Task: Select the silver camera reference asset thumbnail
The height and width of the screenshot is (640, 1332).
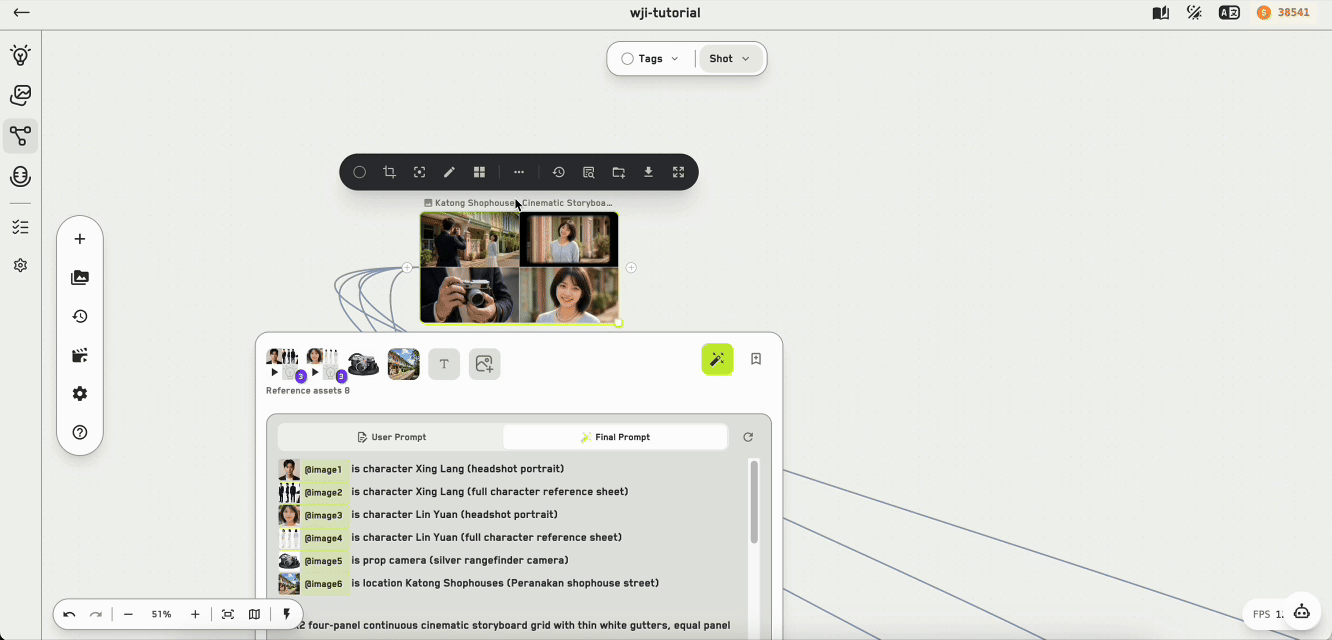Action: [363, 364]
